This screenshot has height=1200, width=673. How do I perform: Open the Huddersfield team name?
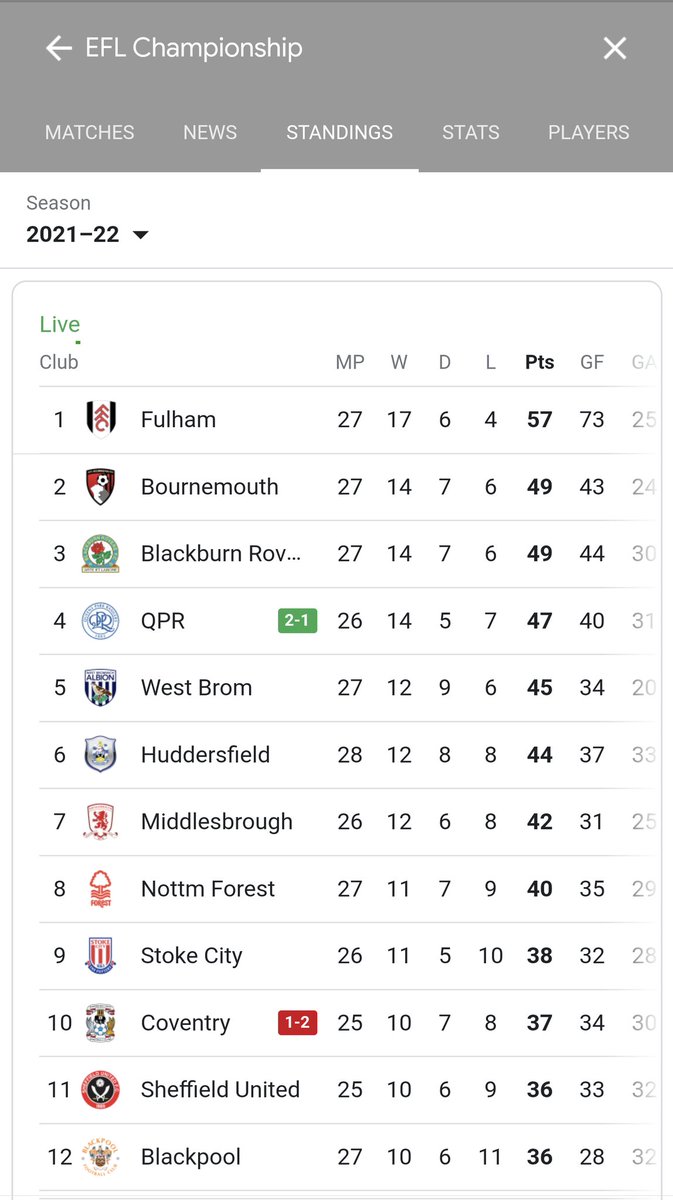[x=205, y=755]
